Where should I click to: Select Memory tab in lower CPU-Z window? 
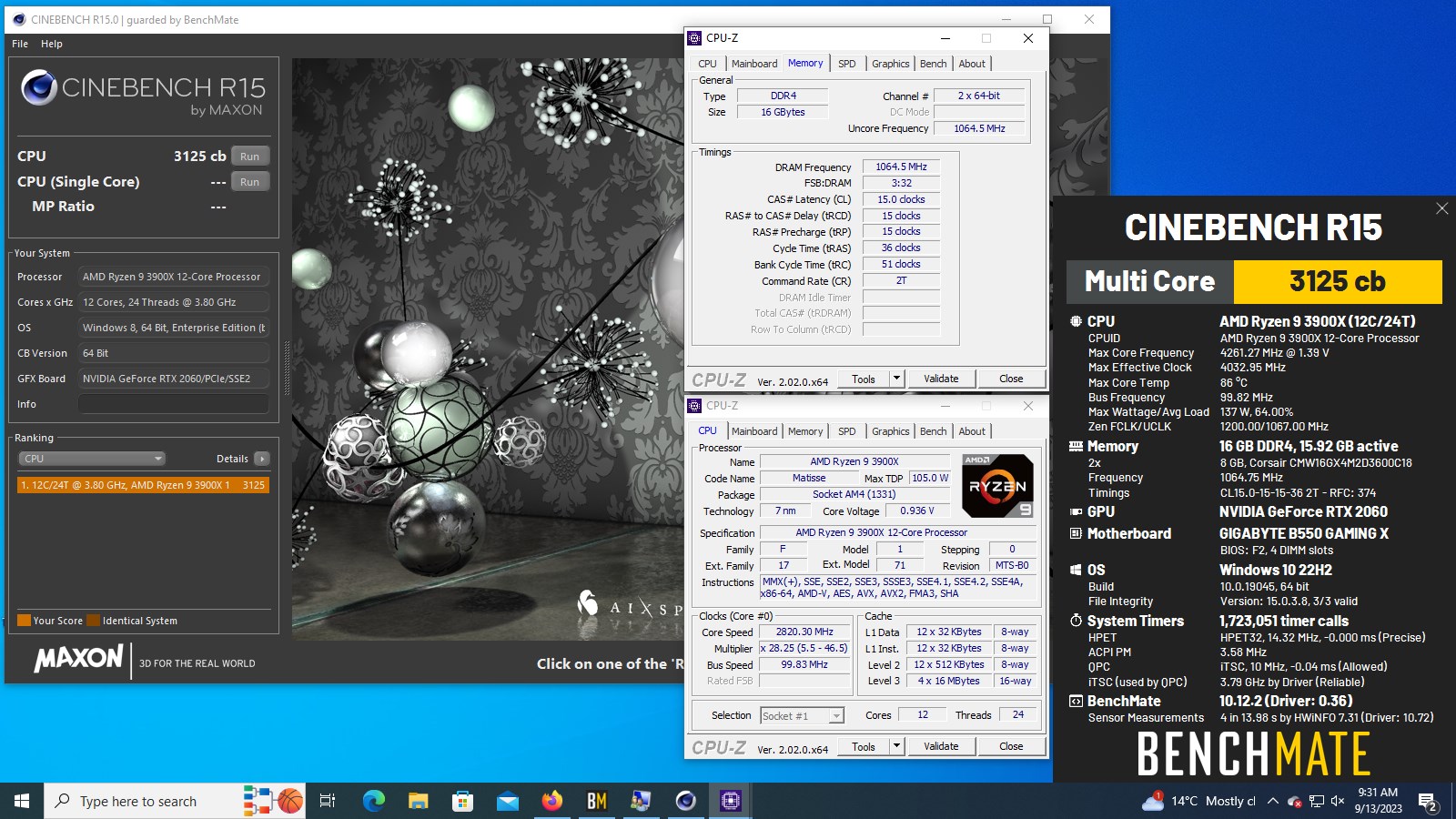coord(805,431)
